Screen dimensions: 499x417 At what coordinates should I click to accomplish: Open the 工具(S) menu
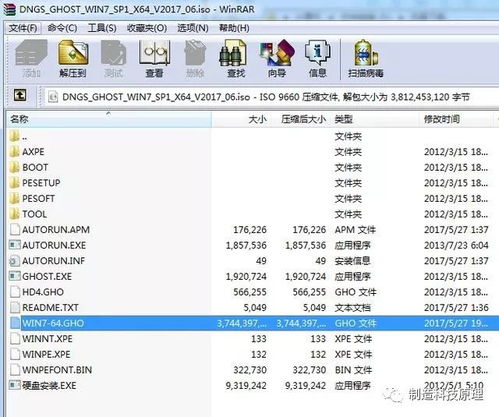[x=102, y=28]
